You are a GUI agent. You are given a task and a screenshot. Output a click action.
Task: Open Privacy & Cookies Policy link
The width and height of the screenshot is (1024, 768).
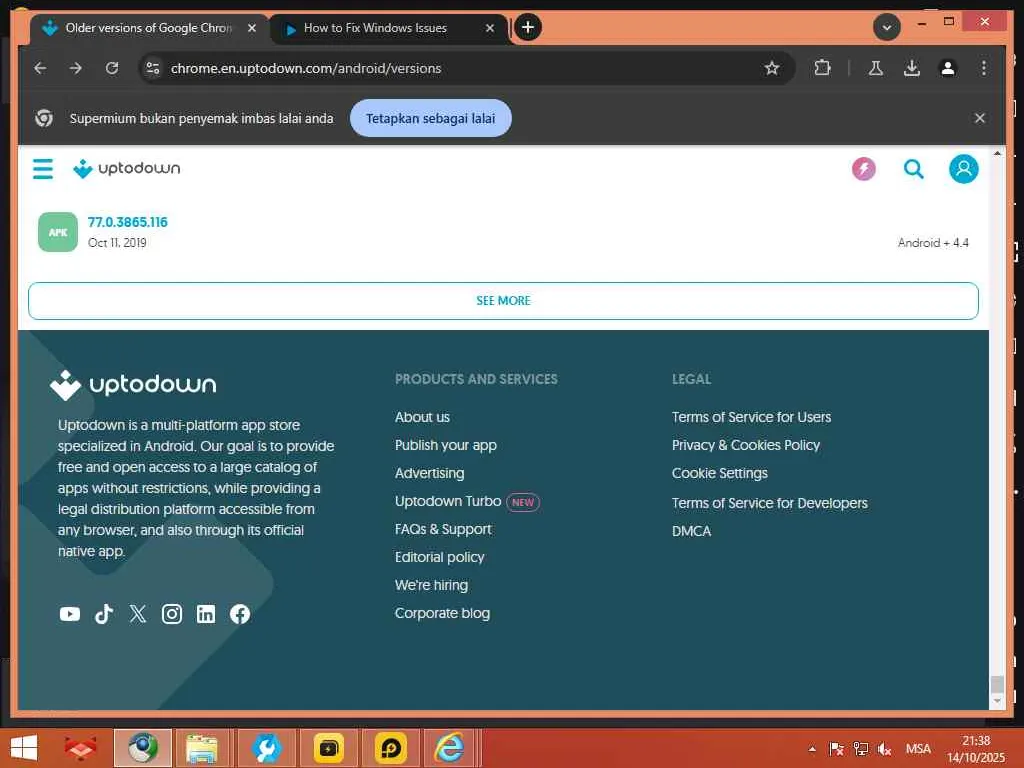tap(746, 445)
